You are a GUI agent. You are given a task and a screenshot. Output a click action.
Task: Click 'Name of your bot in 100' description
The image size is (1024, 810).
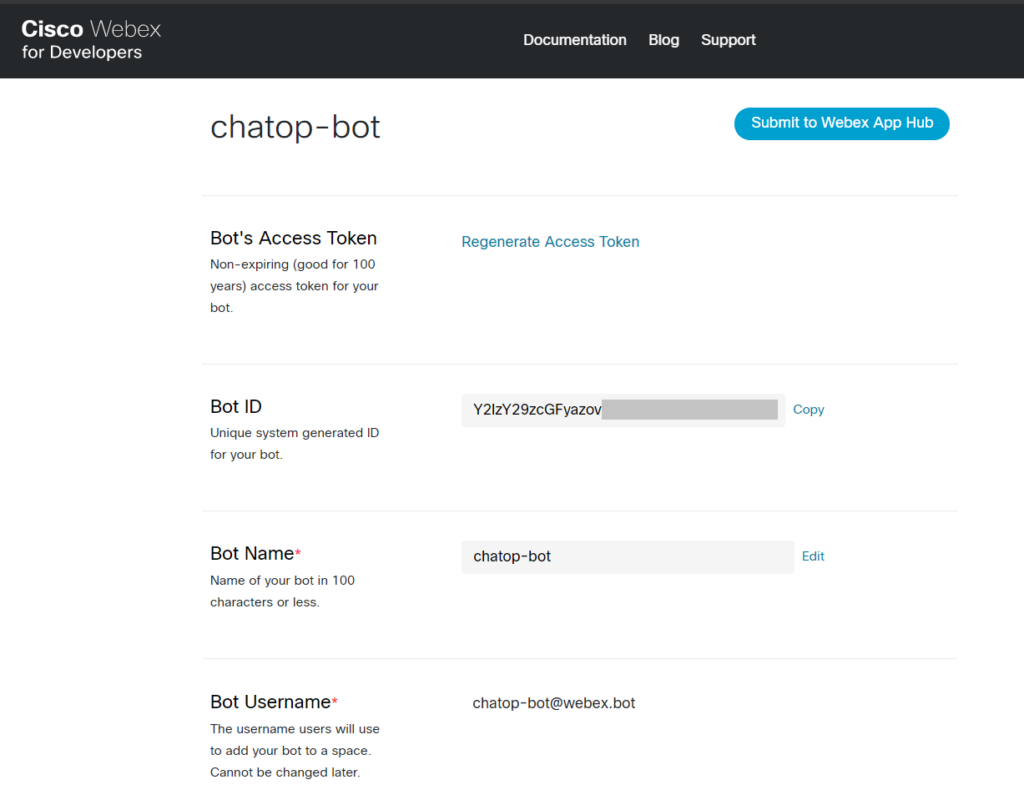click(282, 591)
